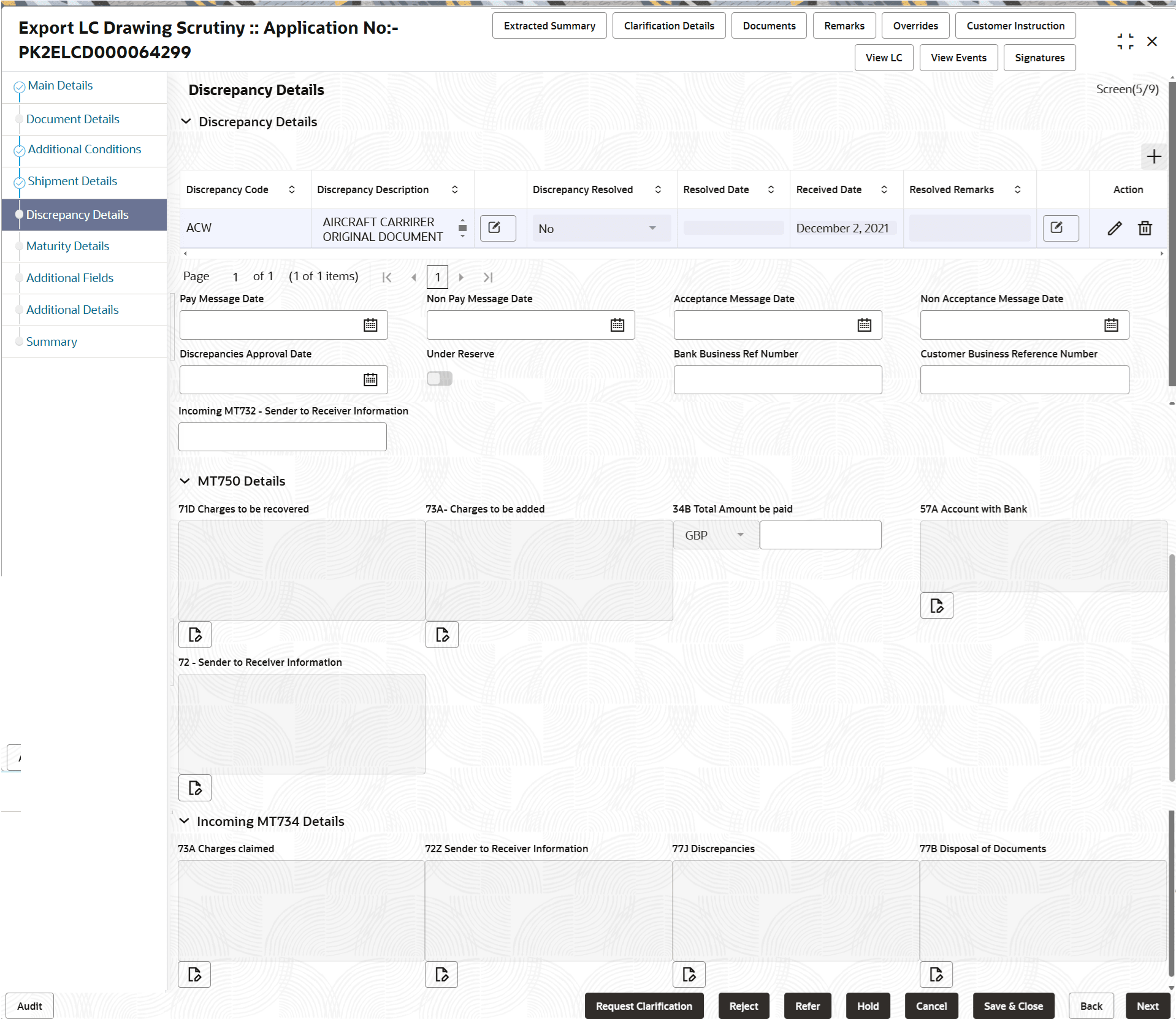Navigate to Maturity Details step
Viewport: 1176px width, 1019px height.
point(67,246)
